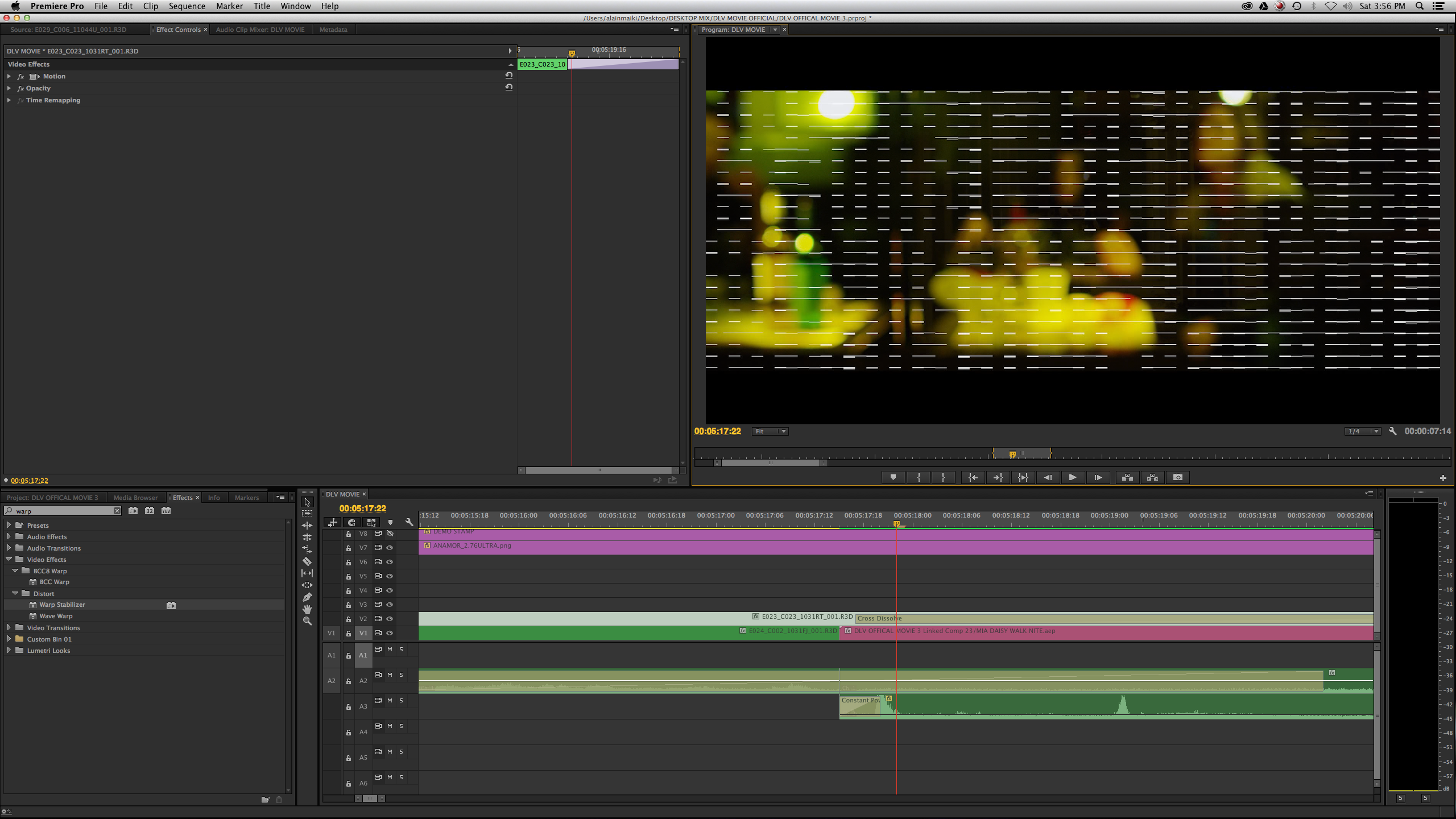The height and width of the screenshot is (819, 1456).
Task: Toggle V7 track output eye
Action: point(390,548)
